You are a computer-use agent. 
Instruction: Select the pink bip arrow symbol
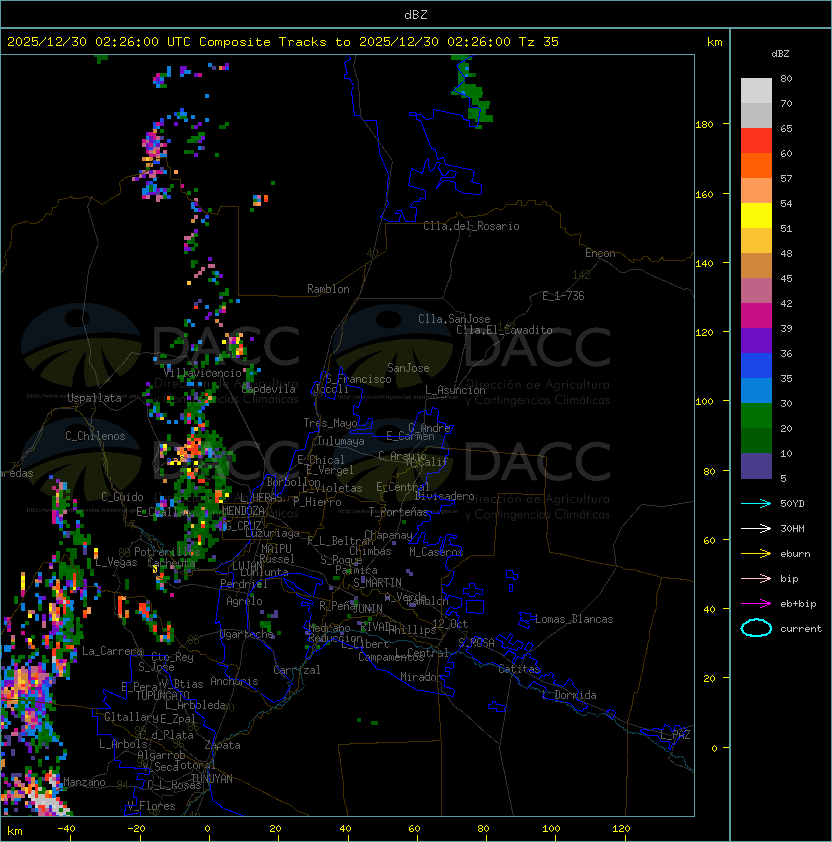click(x=756, y=578)
